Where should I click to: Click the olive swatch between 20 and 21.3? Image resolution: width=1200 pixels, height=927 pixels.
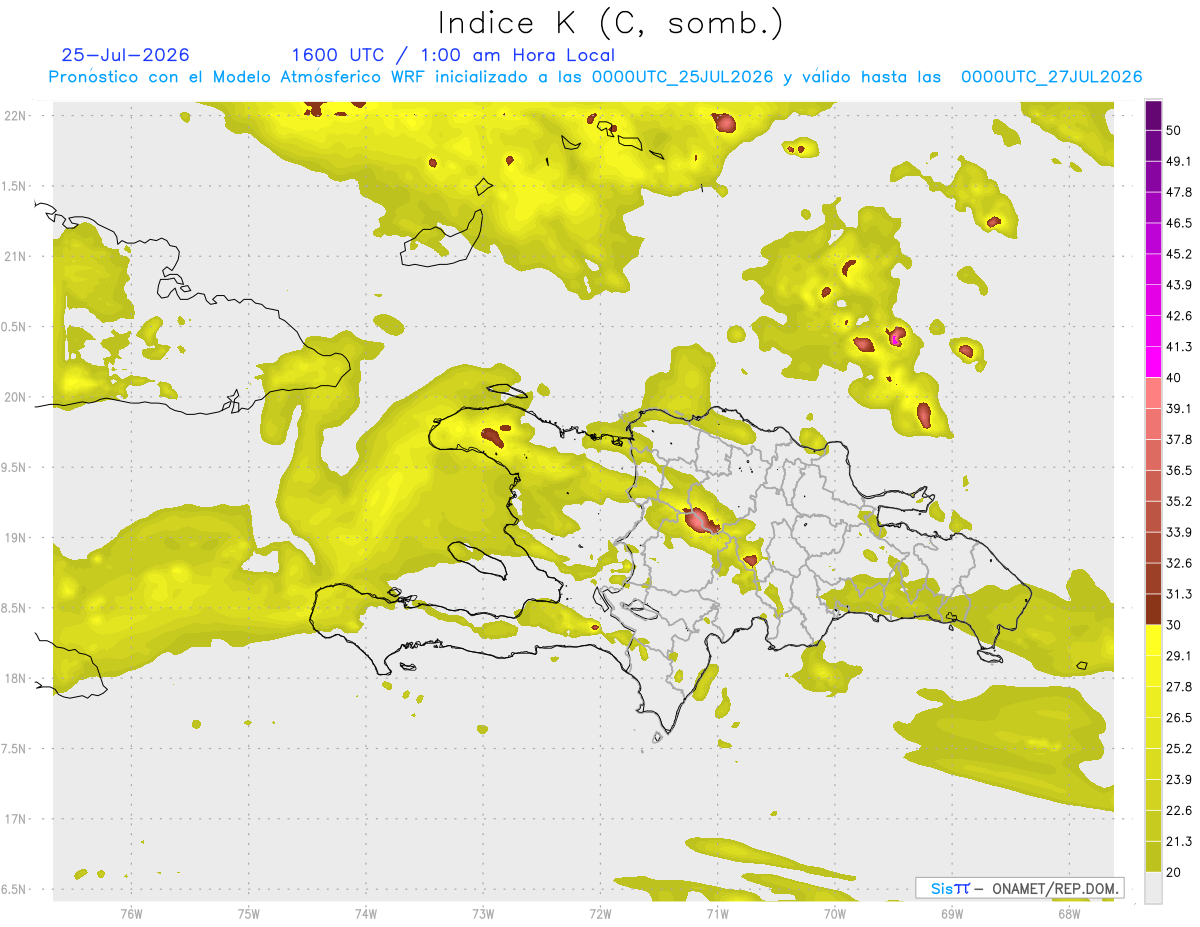[x=1153, y=856]
